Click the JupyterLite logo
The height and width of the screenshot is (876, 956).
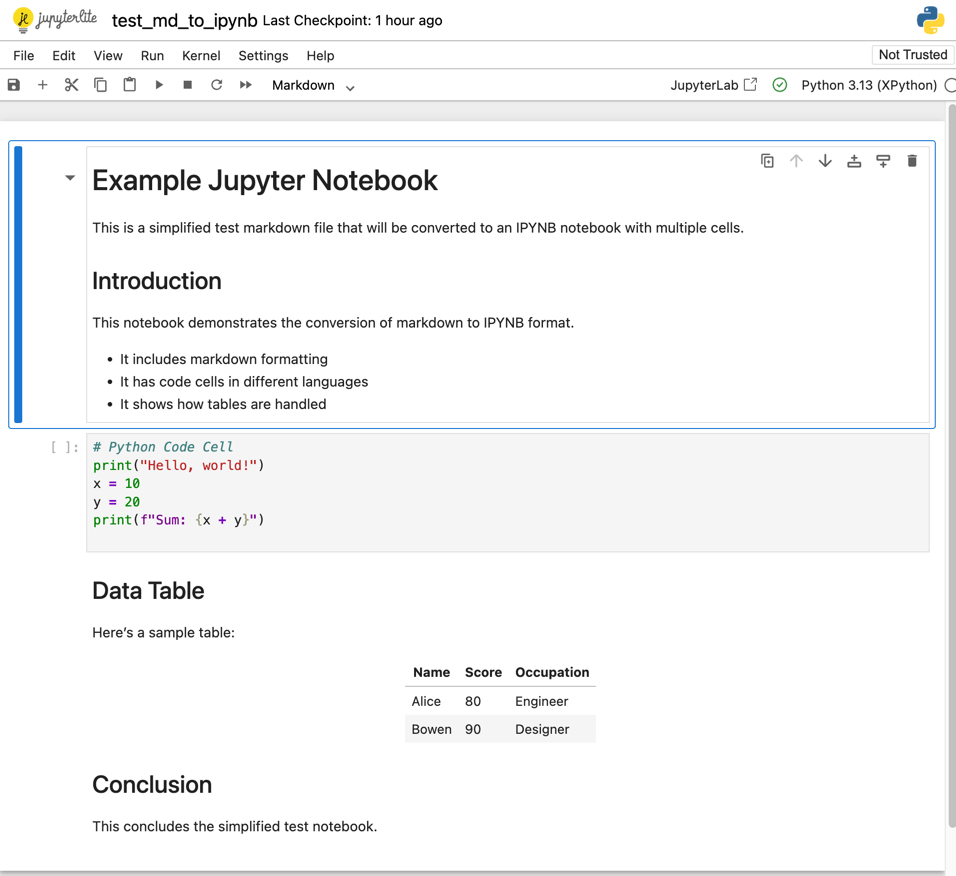55,20
